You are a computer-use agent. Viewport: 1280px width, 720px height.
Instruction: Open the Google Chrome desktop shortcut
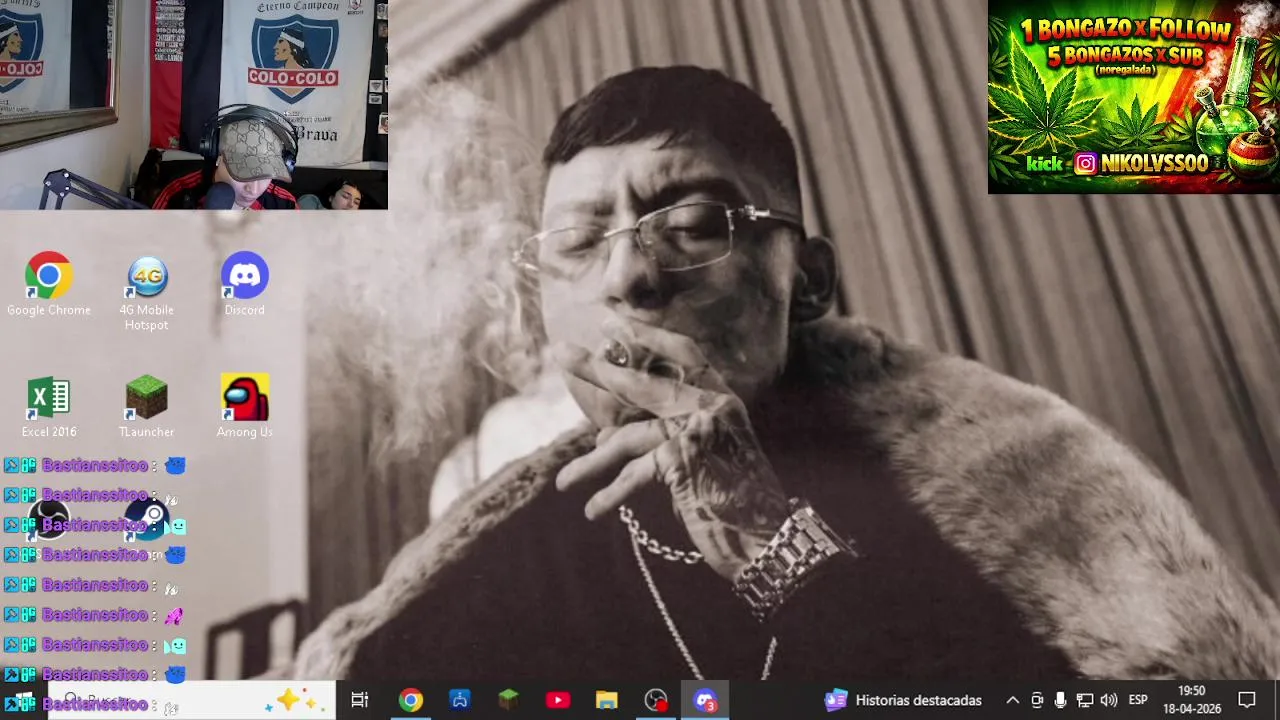click(x=48, y=285)
